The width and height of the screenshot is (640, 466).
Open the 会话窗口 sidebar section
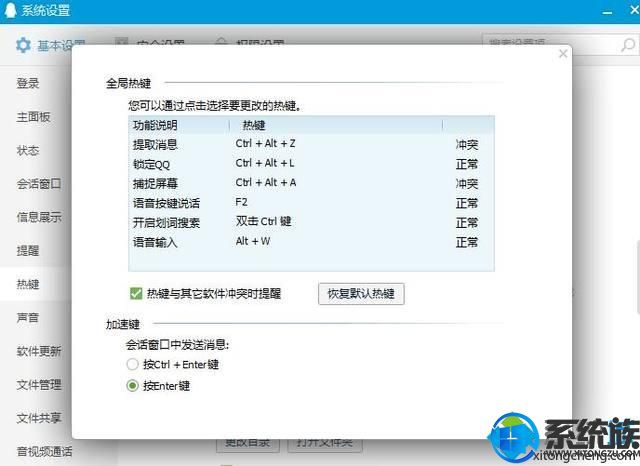pos(39,184)
